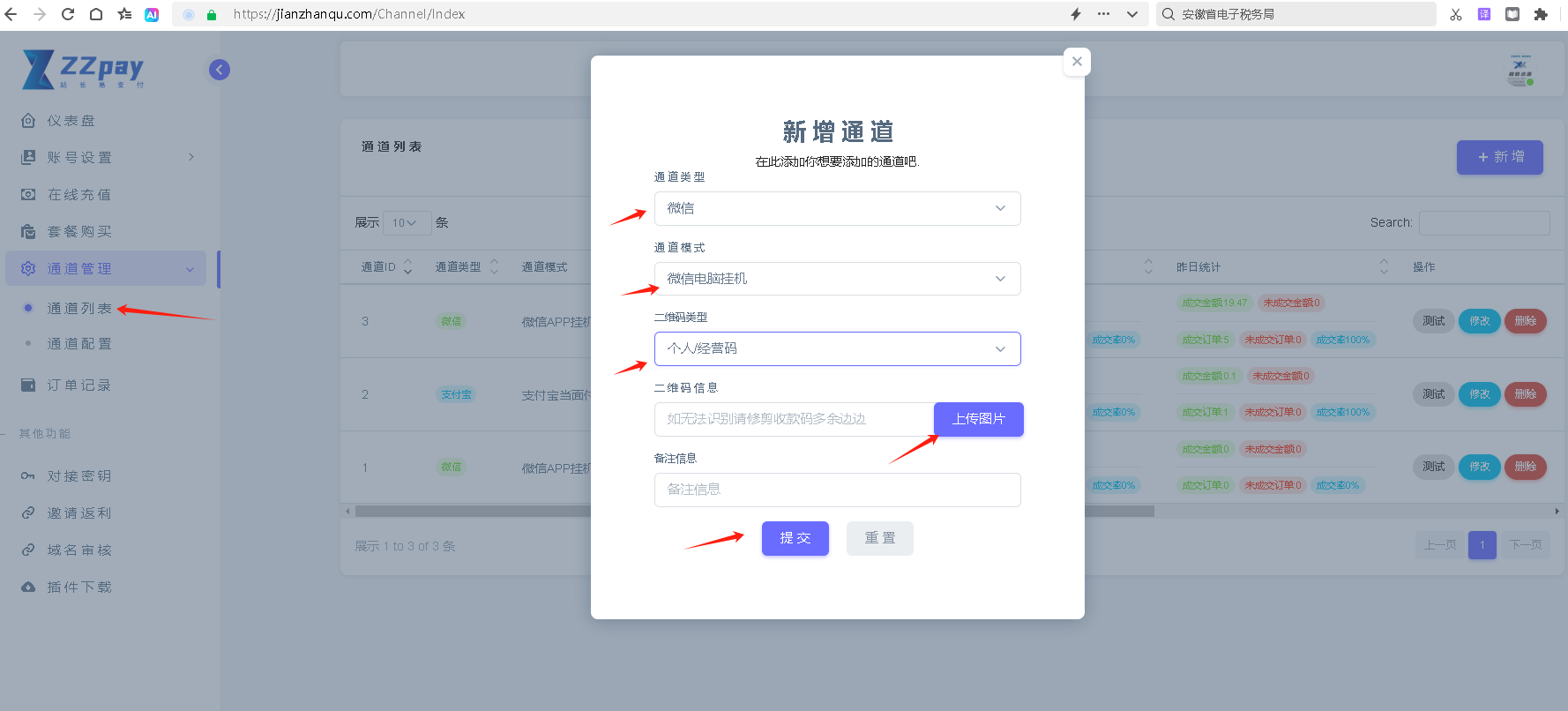The height and width of the screenshot is (711, 1568).
Task: Collapse the sidebar with the round arrow button
Action: (x=220, y=70)
